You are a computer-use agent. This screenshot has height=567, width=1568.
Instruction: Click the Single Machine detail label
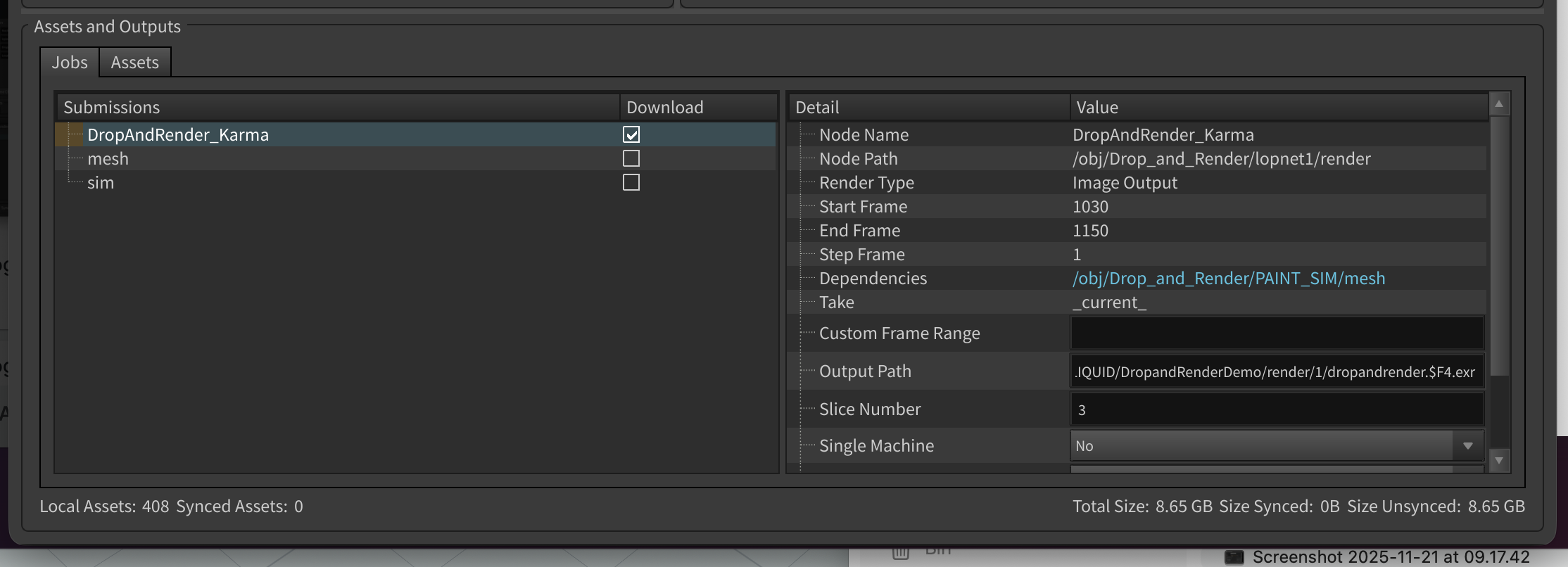[x=876, y=445]
